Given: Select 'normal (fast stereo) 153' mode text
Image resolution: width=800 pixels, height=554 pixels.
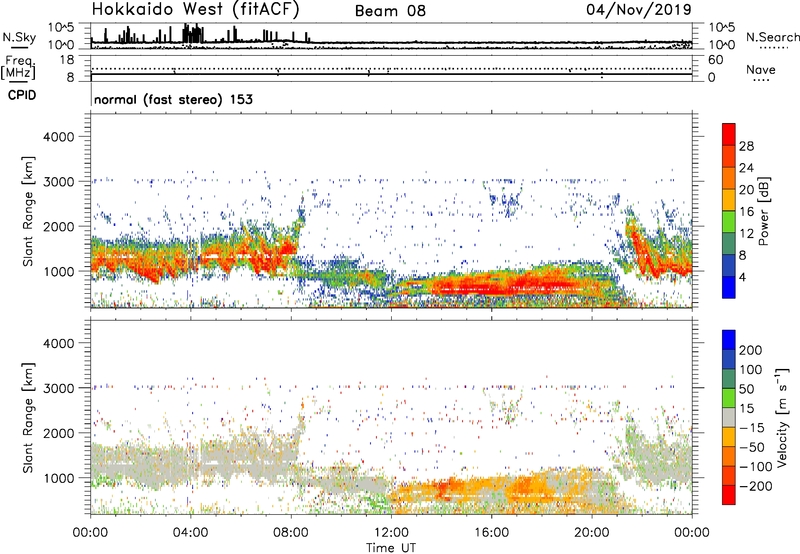Looking at the screenshot, I should [x=173, y=99].
